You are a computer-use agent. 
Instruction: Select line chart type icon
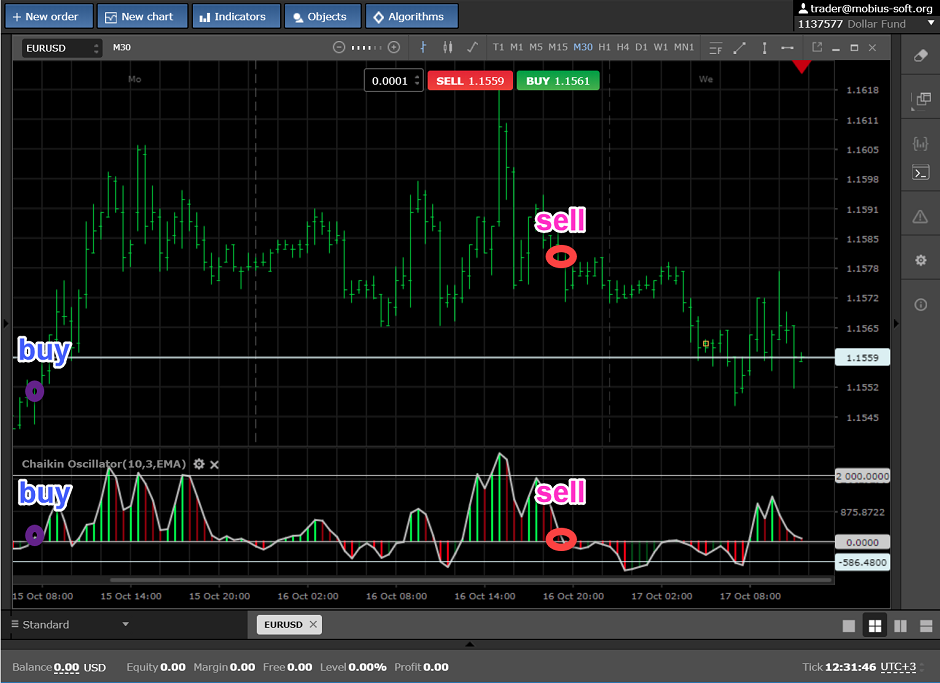tap(472, 47)
